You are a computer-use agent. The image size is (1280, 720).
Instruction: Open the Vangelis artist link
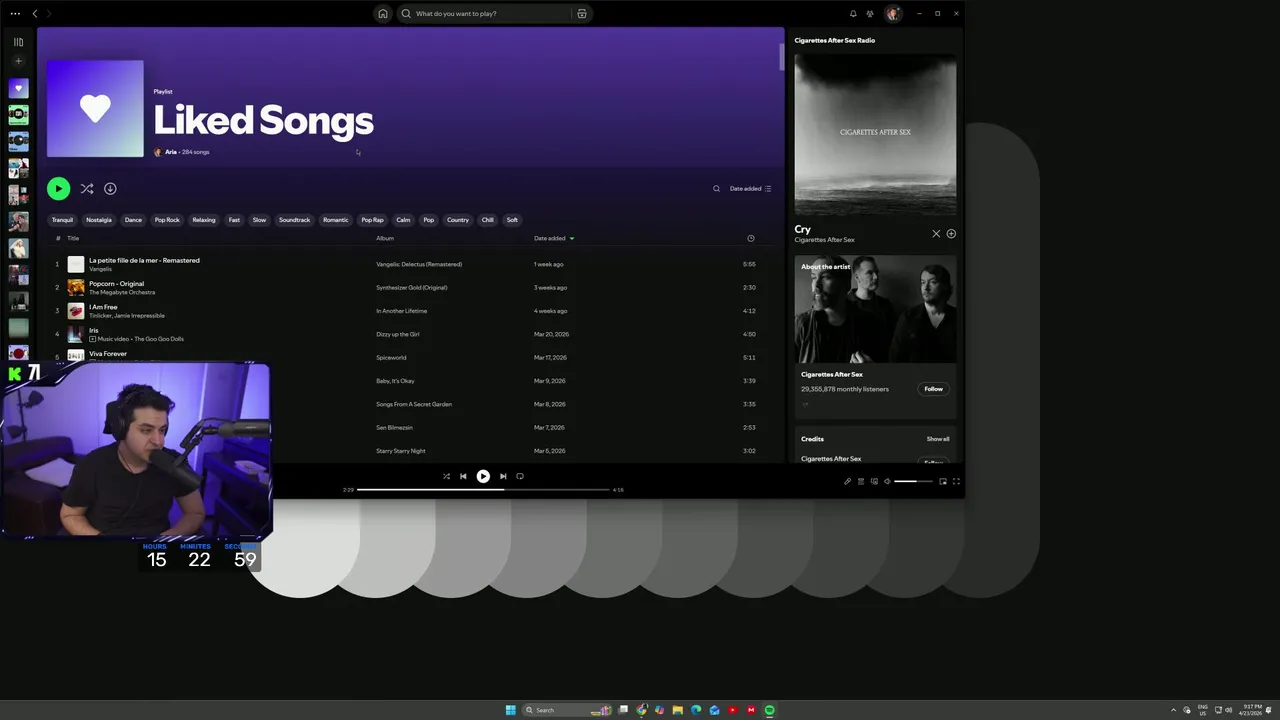100,269
